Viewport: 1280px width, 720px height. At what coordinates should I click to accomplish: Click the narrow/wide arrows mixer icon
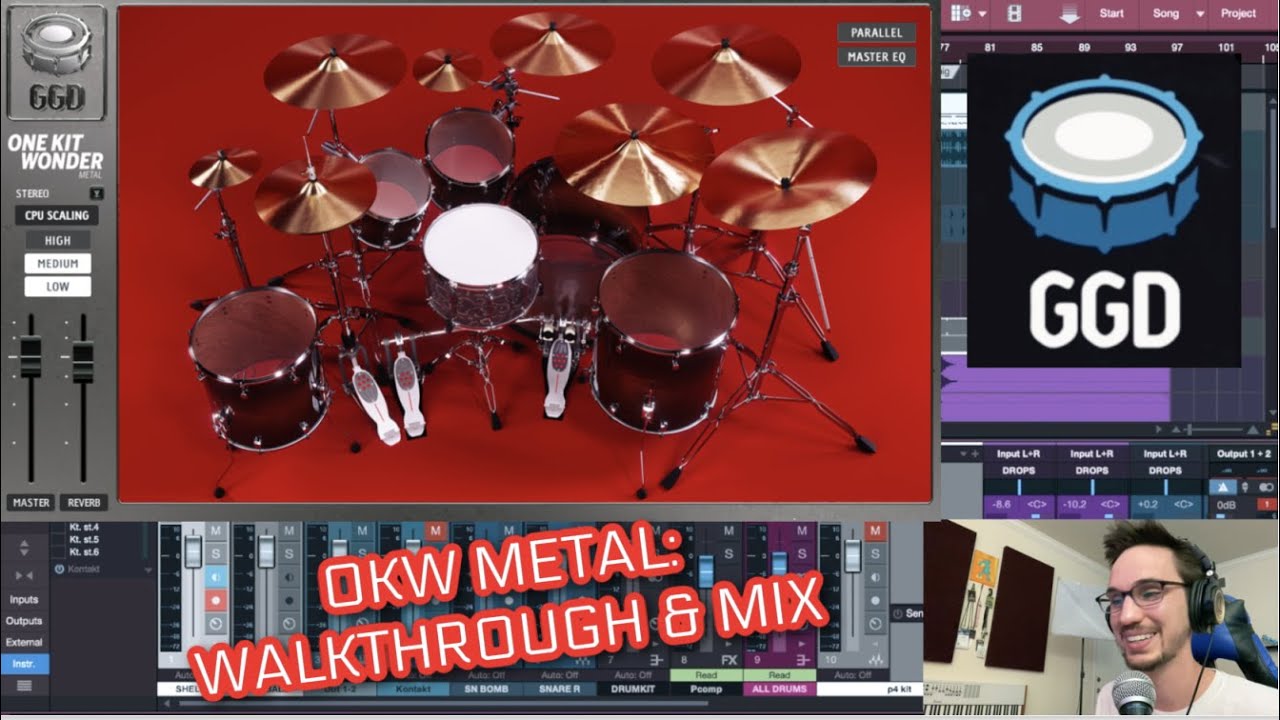[x=24, y=575]
